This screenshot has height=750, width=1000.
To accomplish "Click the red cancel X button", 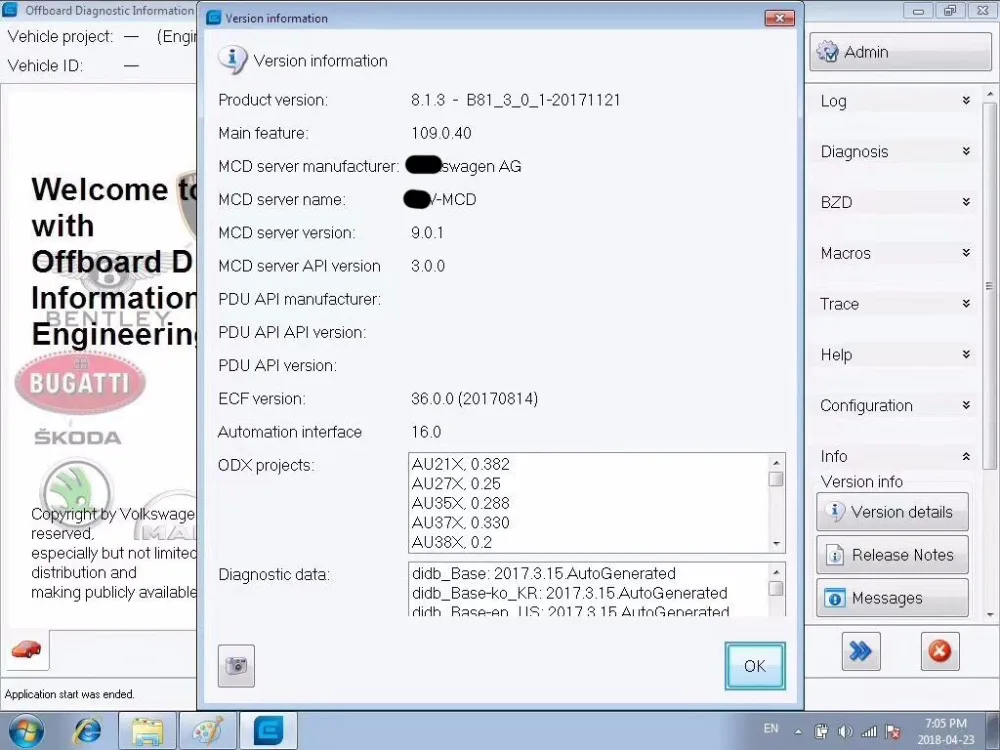I will click(x=939, y=651).
